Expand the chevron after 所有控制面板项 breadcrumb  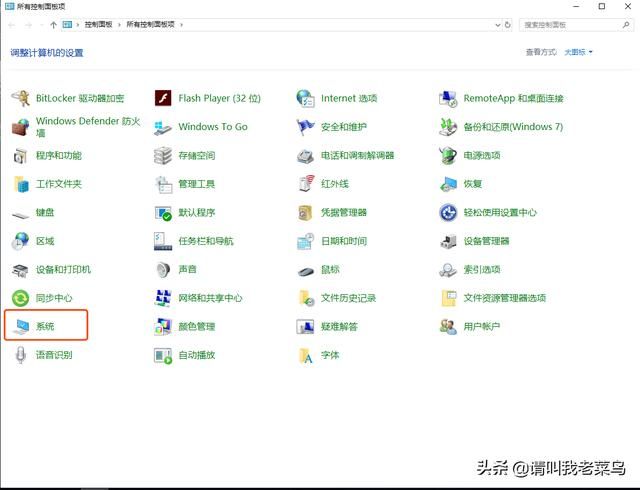[182, 25]
